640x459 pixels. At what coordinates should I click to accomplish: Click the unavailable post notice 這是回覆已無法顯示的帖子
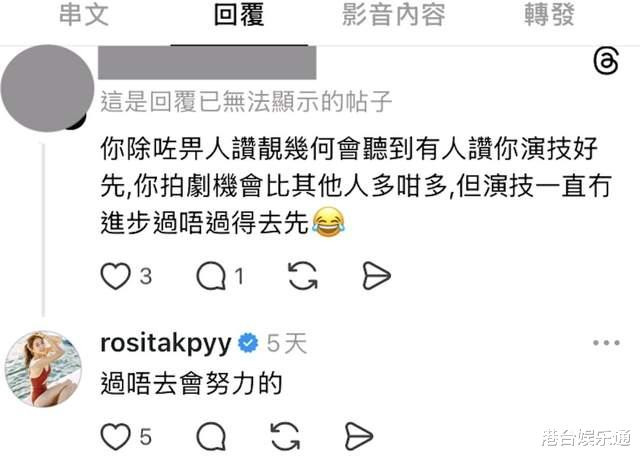[x=246, y=102]
